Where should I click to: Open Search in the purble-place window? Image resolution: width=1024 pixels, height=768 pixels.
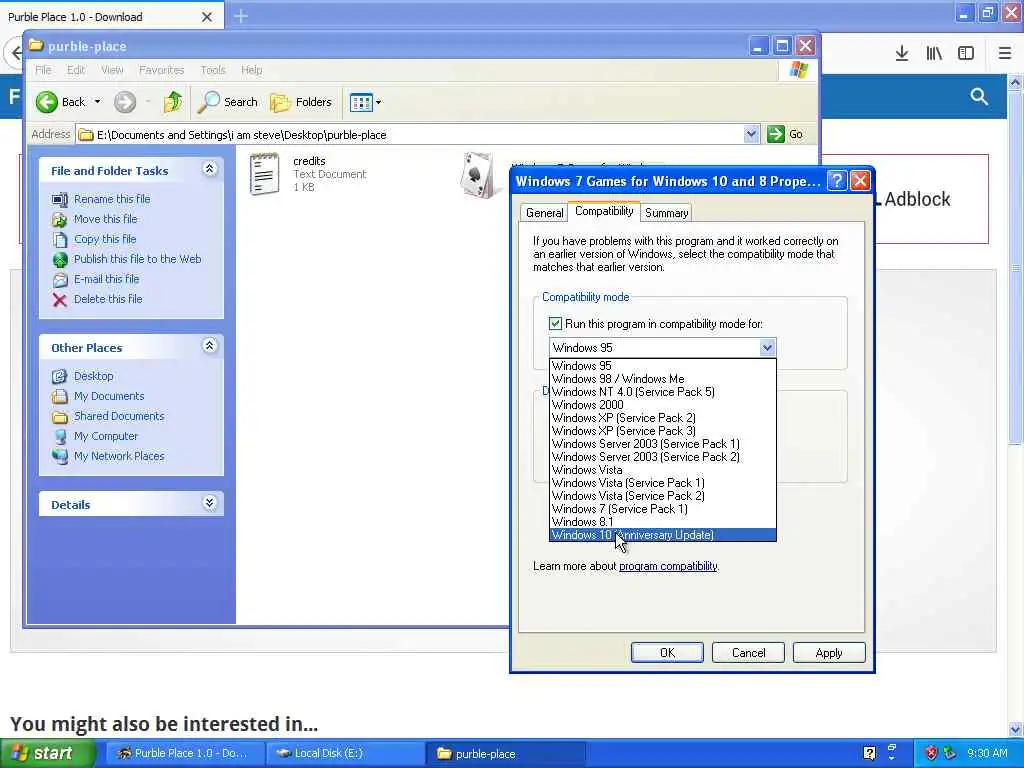pos(229,102)
